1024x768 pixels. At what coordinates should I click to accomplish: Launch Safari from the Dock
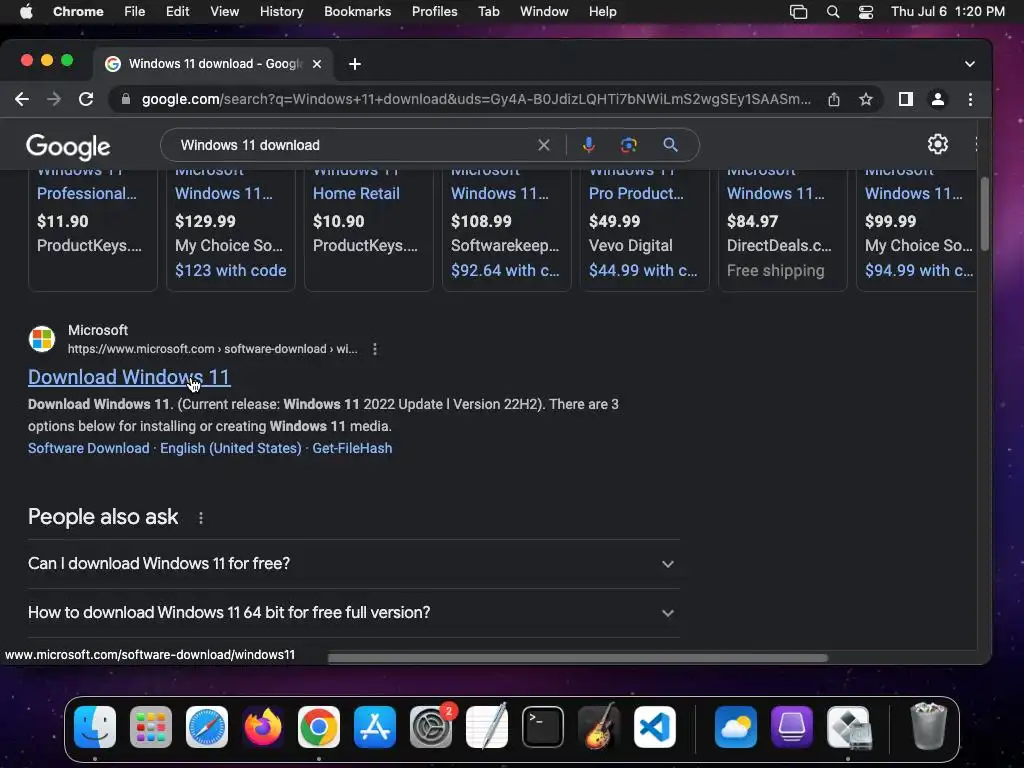click(207, 727)
